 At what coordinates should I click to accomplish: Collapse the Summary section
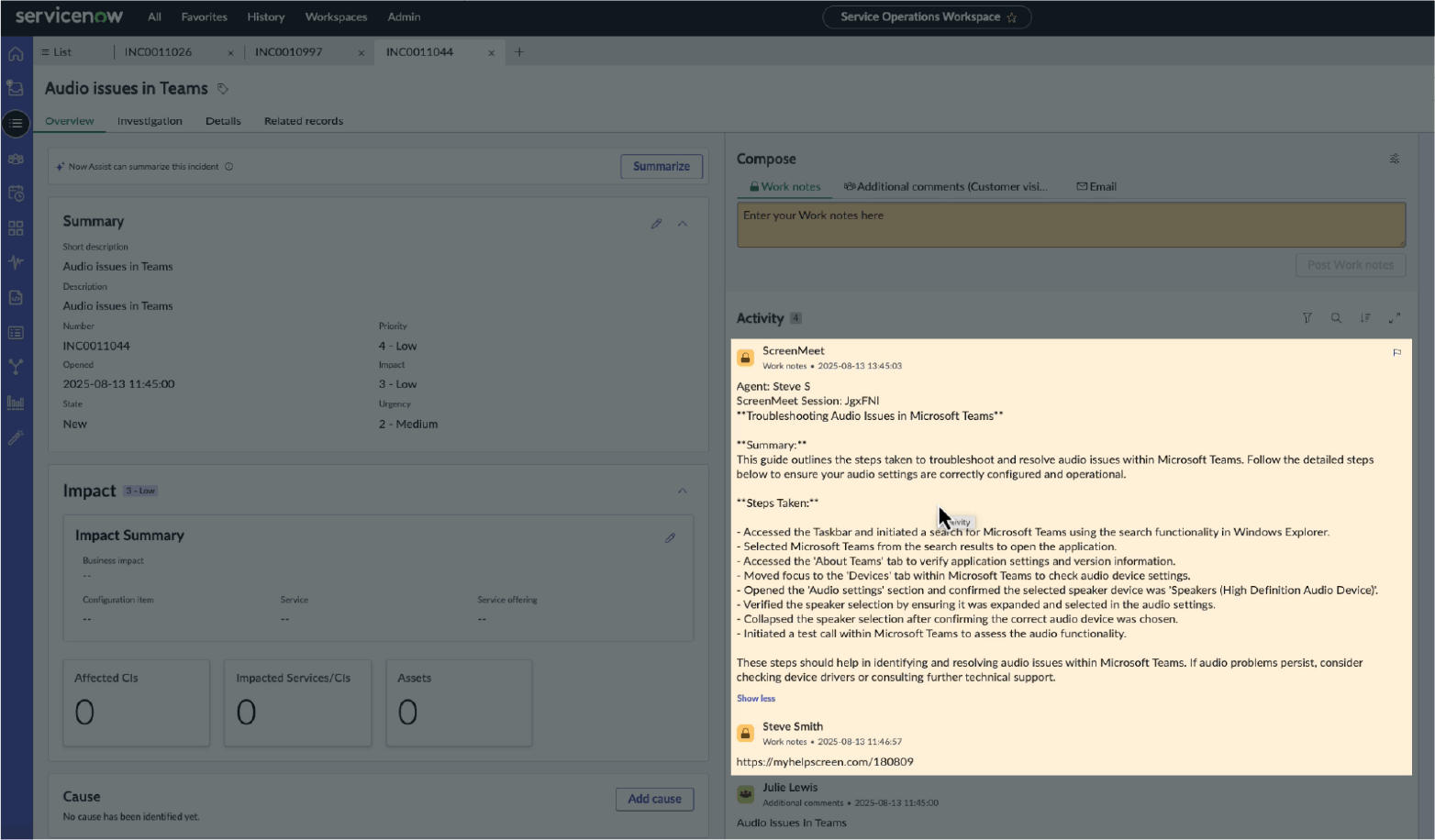pos(683,223)
